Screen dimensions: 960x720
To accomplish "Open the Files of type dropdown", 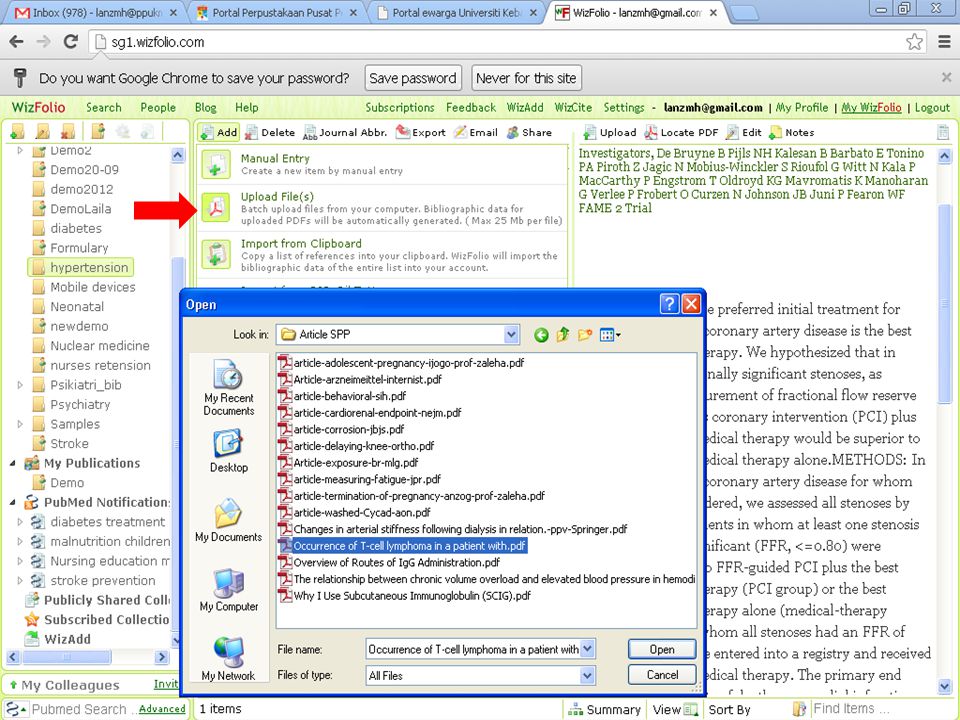I will [x=587, y=675].
